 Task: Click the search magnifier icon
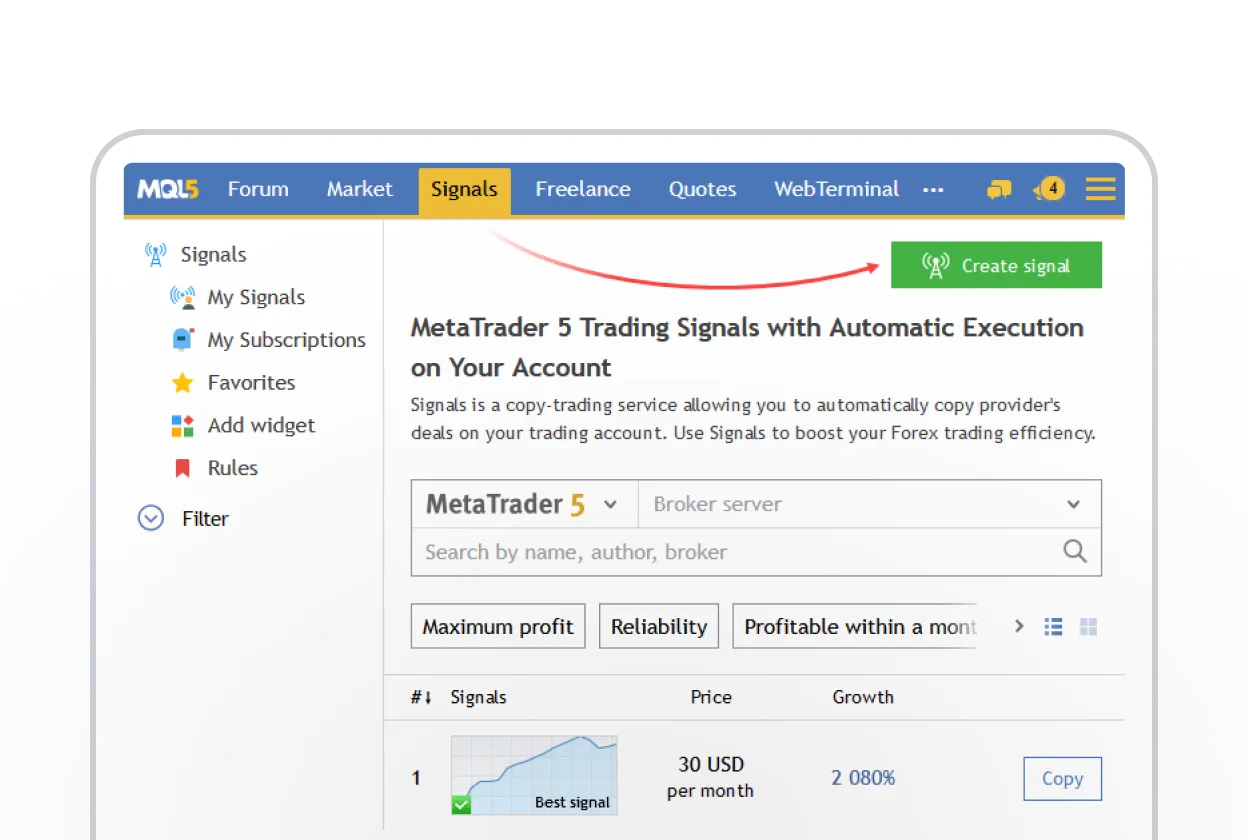coord(1075,551)
